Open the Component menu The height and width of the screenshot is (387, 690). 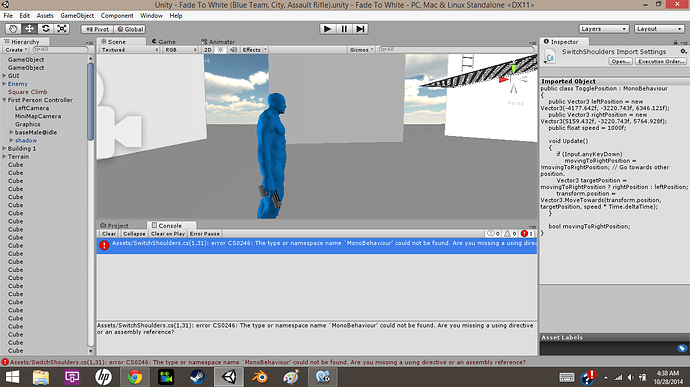click(117, 15)
